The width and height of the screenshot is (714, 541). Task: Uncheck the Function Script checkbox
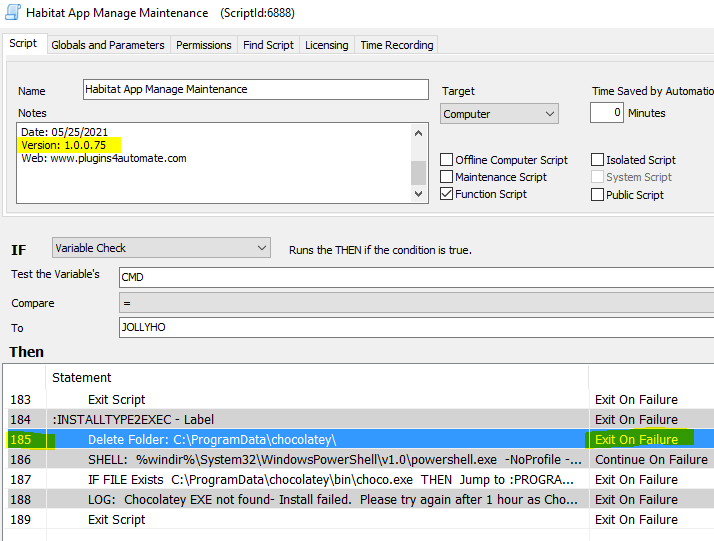[x=447, y=194]
